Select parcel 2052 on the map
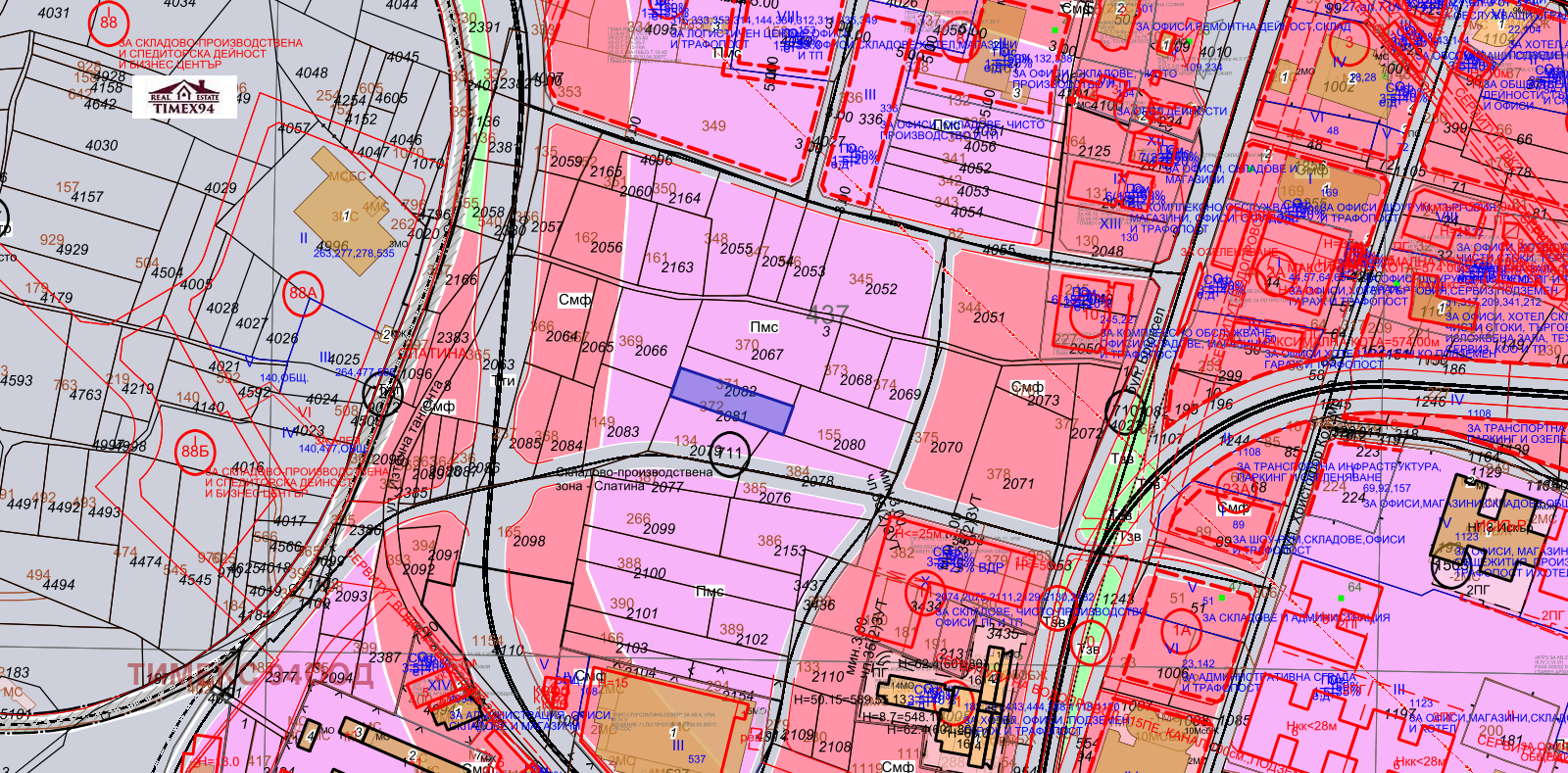This screenshot has height=773, width=1568. (880, 289)
